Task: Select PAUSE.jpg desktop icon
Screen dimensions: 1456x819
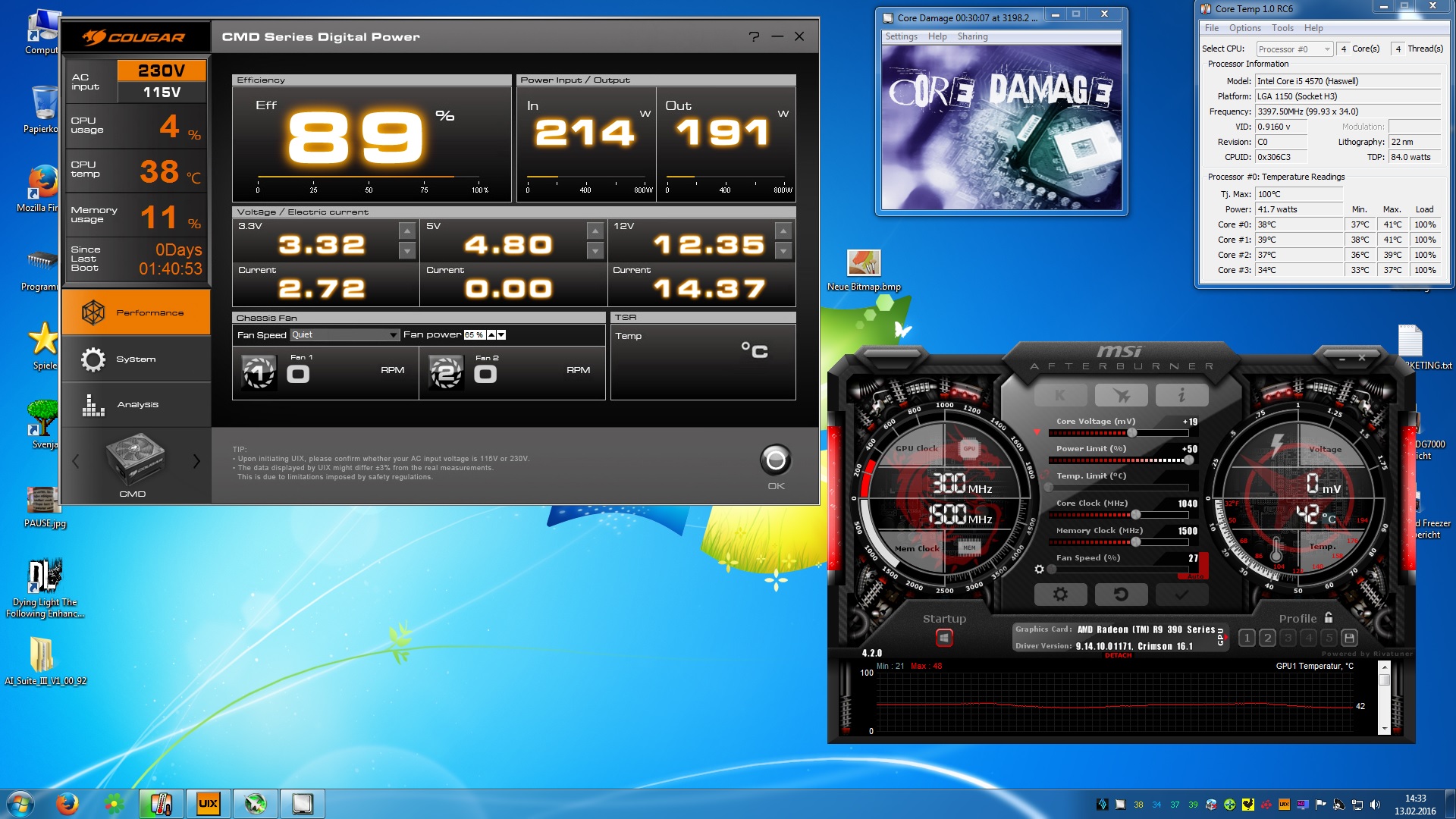Action: (45, 507)
